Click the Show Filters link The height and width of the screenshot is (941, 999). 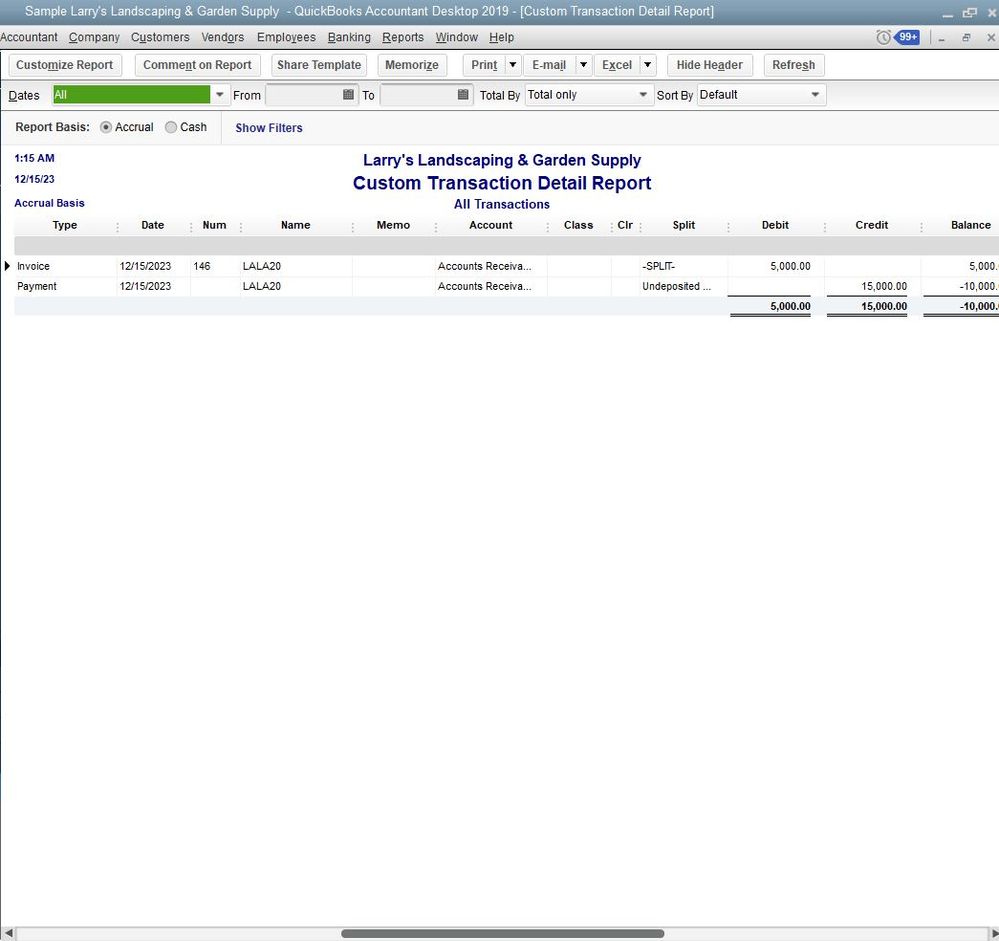click(269, 128)
